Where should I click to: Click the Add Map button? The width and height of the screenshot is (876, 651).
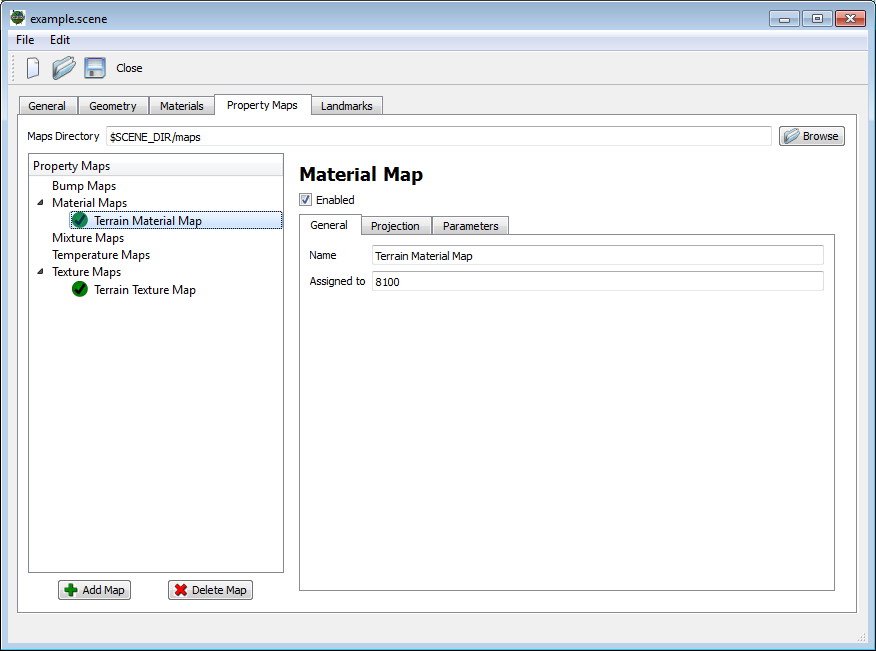pyautogui.click(x=94, y=590)
